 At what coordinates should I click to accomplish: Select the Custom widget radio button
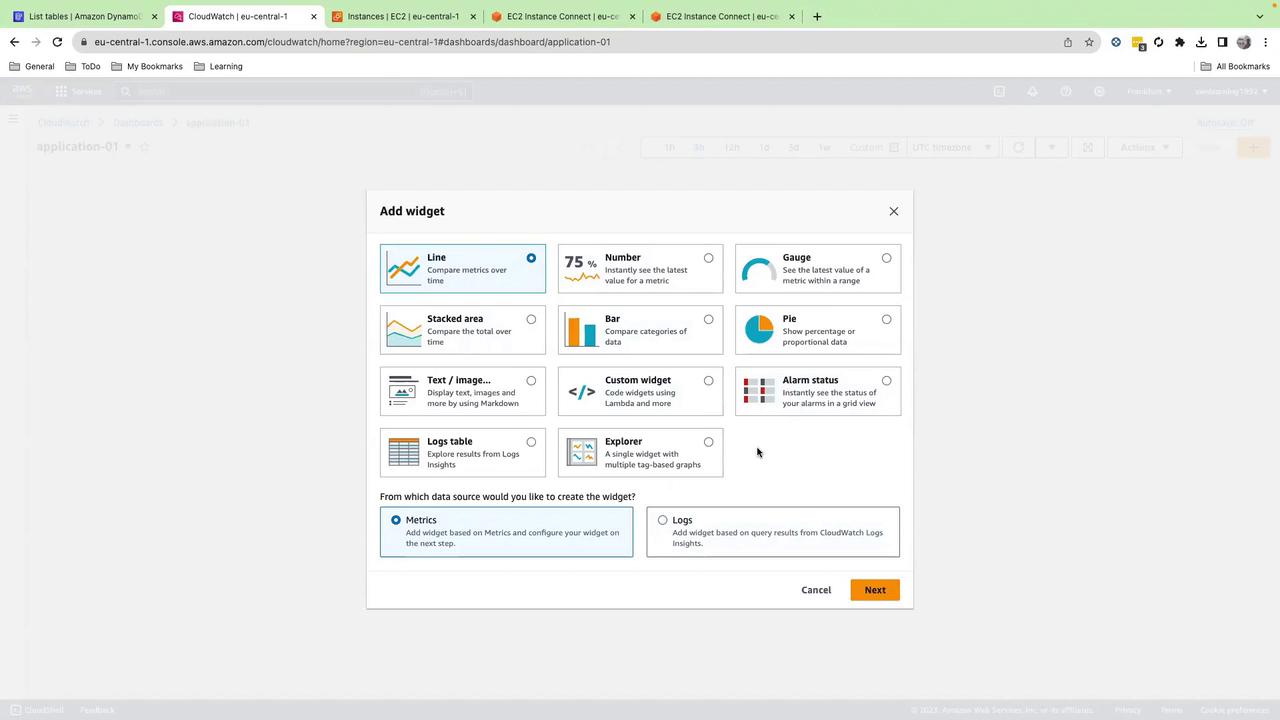[709, 380]
